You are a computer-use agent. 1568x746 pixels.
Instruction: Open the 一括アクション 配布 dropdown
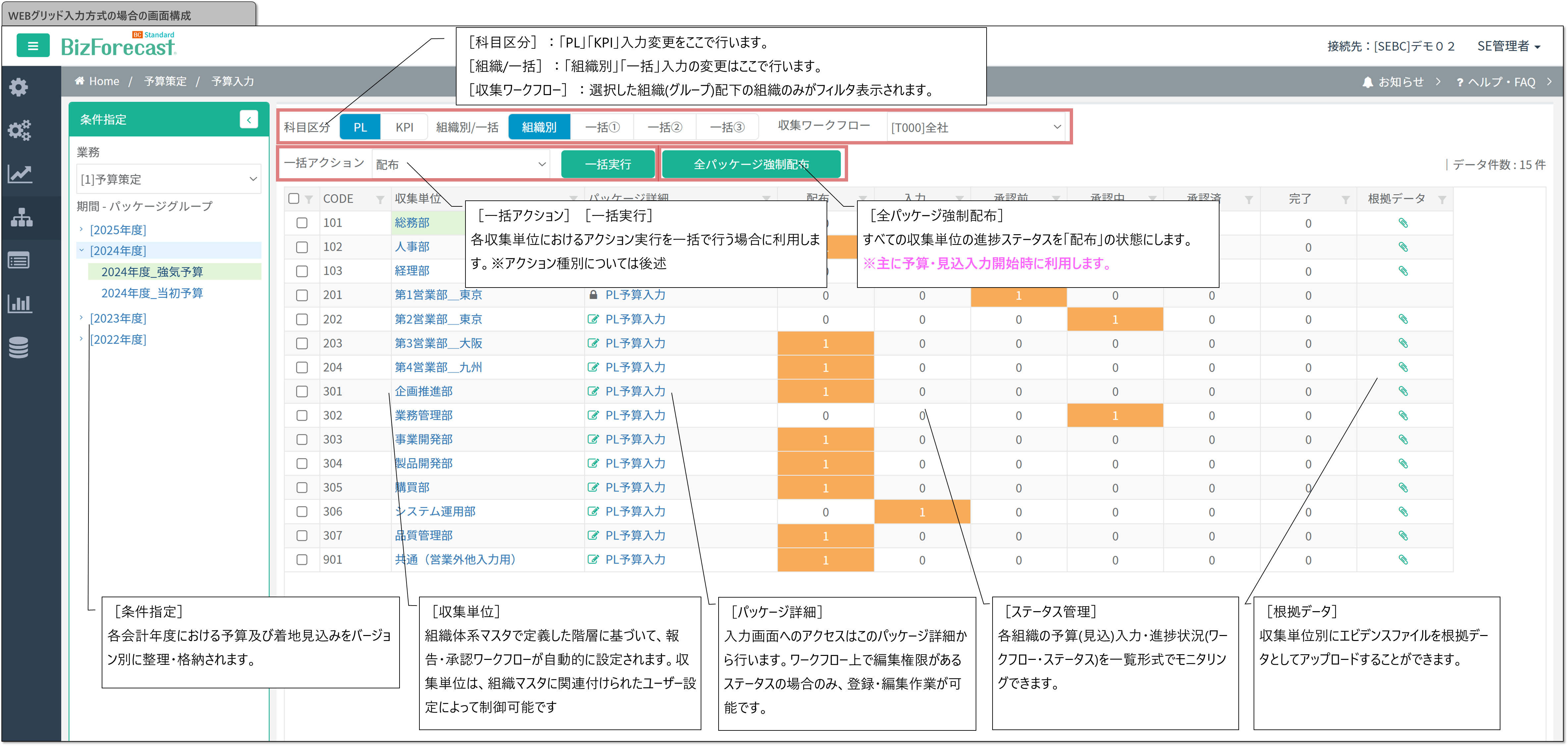[x=460, y=164]
